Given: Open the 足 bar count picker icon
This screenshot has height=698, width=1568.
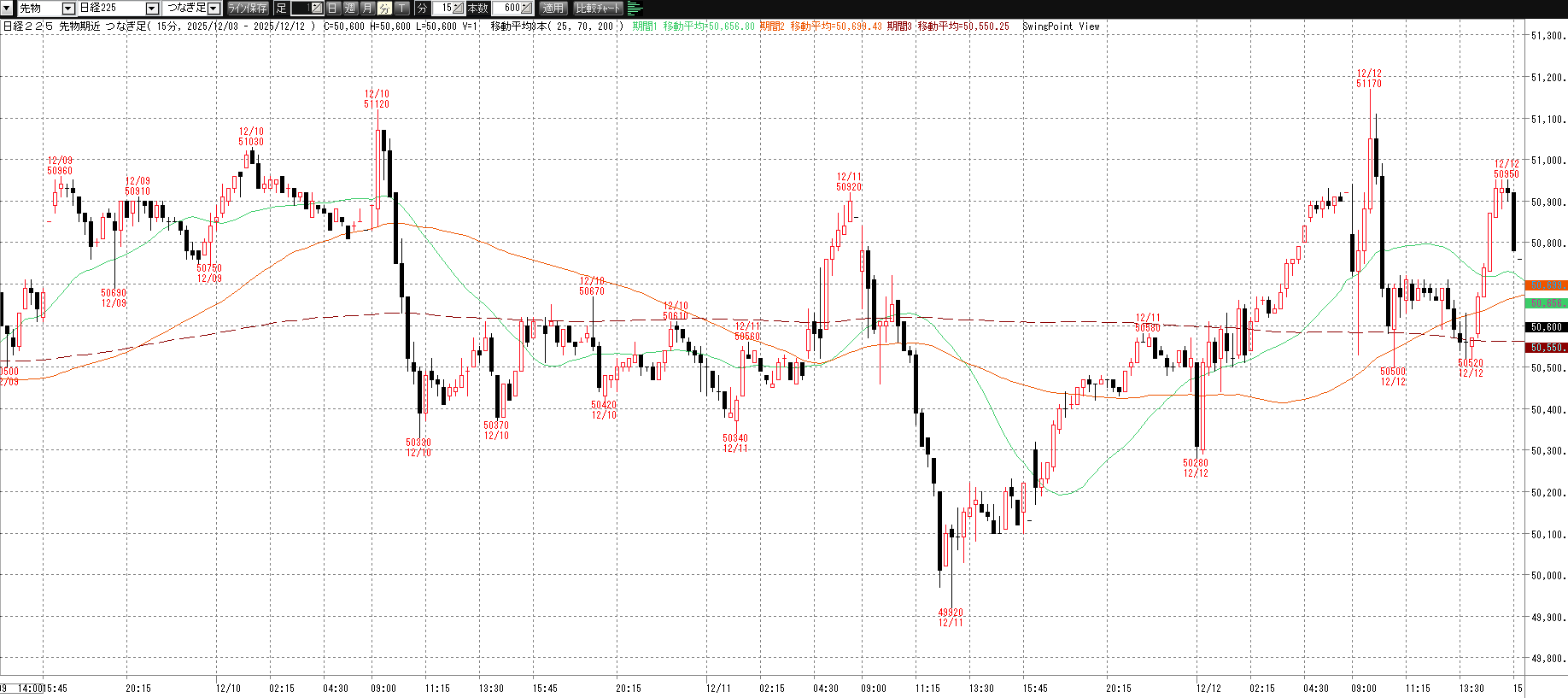Looking at the screenshot, I should coord(316,9).
